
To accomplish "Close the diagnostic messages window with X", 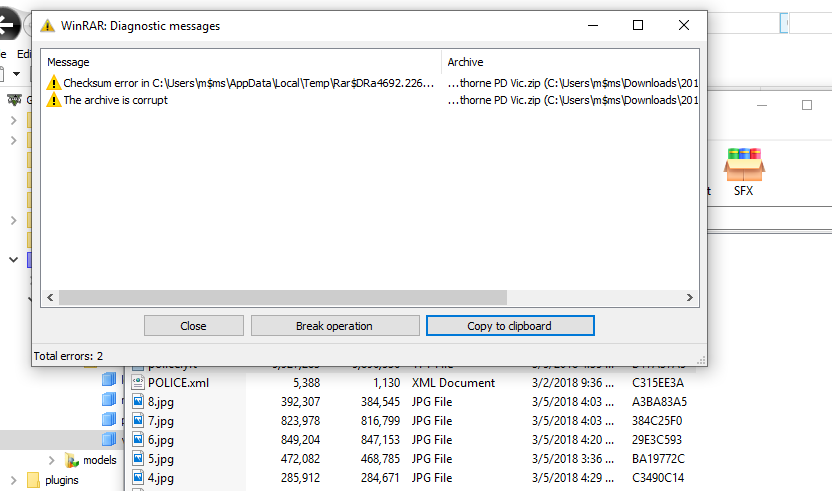I will coord(684,25).
